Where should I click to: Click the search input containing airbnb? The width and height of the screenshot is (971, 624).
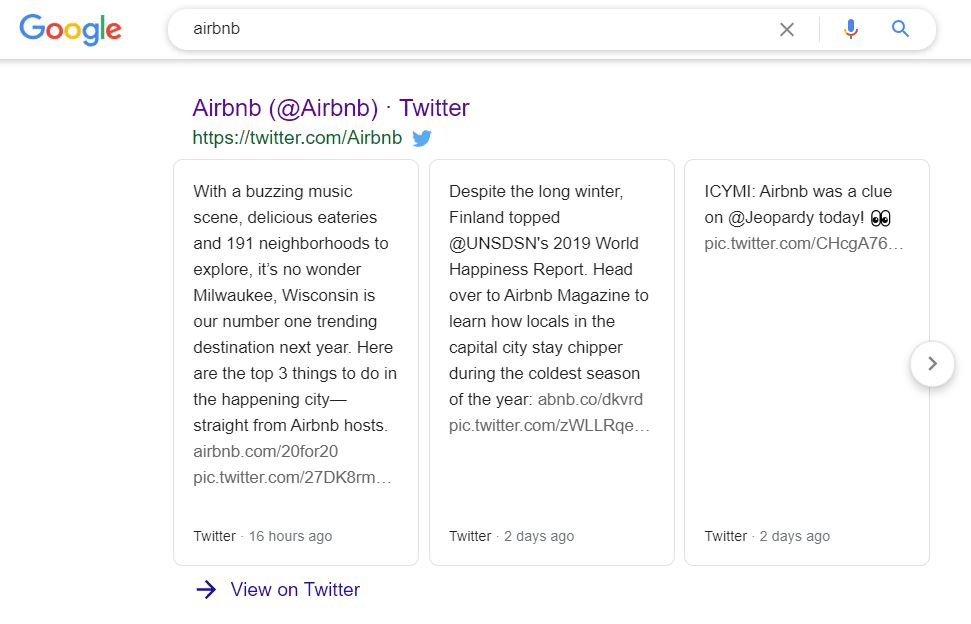(x=400, y=29)
